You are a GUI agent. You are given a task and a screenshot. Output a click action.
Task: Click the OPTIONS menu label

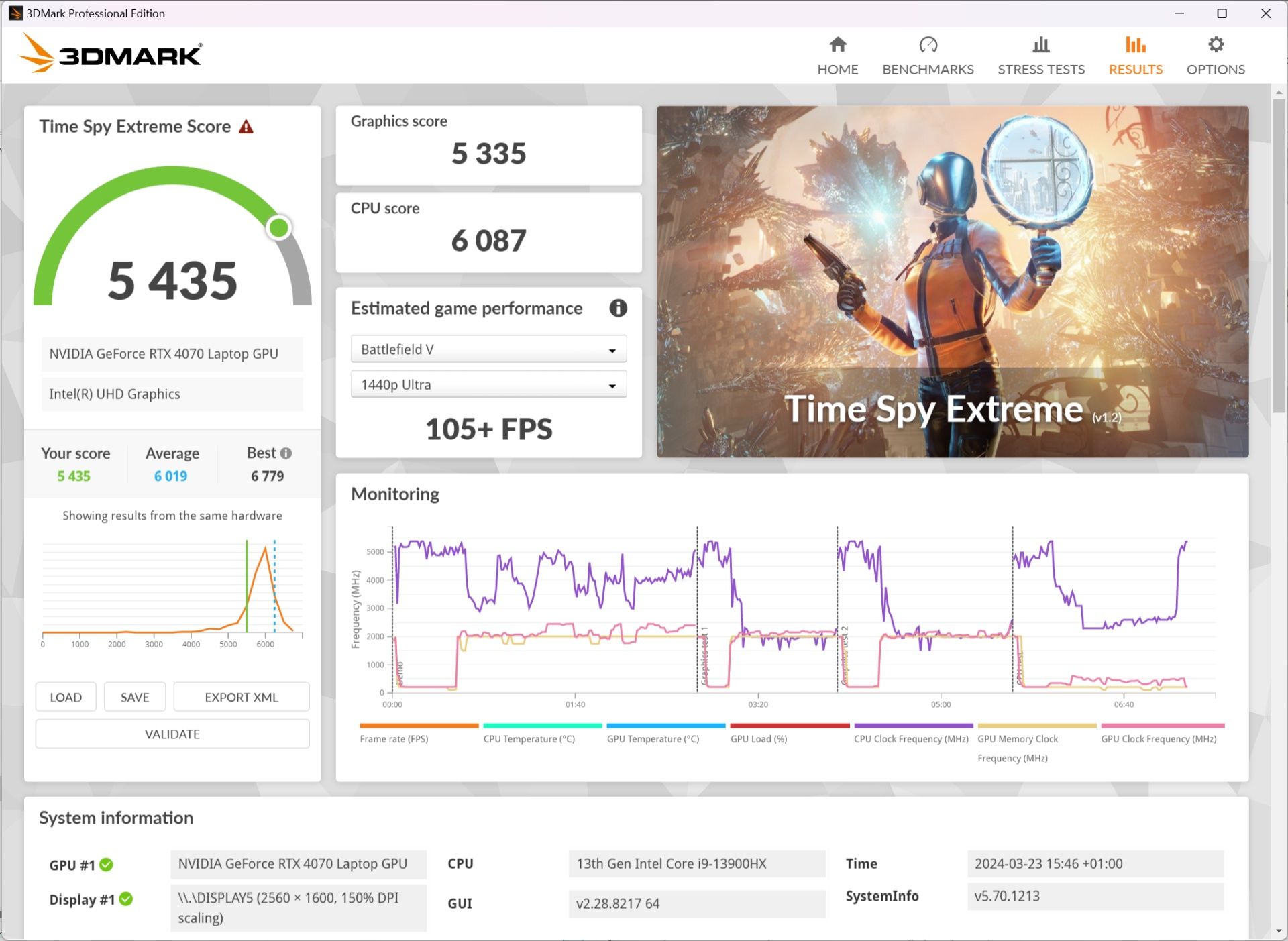pyautogui.click(x=1216, y=70)
